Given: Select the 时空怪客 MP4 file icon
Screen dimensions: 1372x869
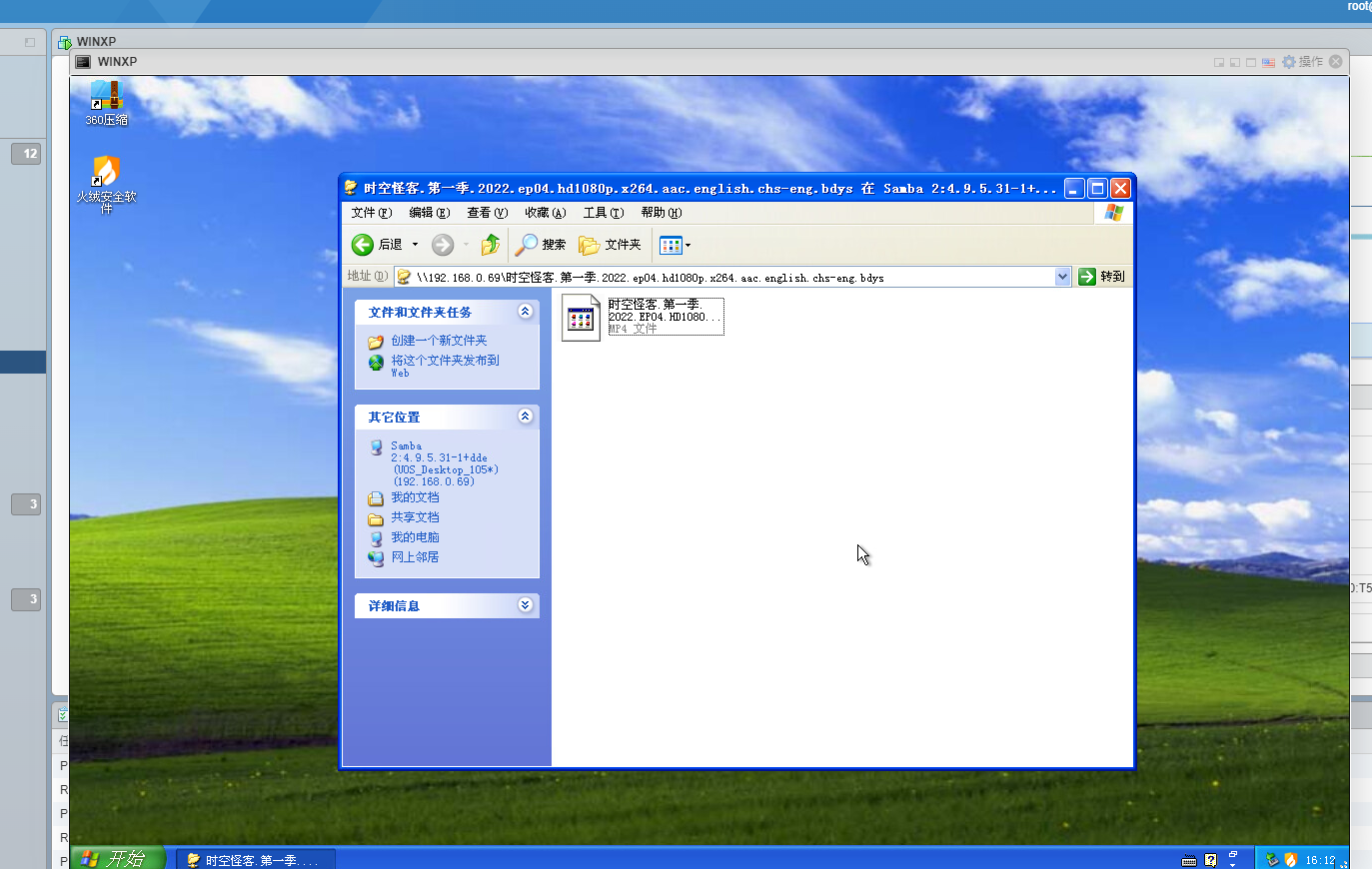Looking at the screenshot, I should pos(581,319).
